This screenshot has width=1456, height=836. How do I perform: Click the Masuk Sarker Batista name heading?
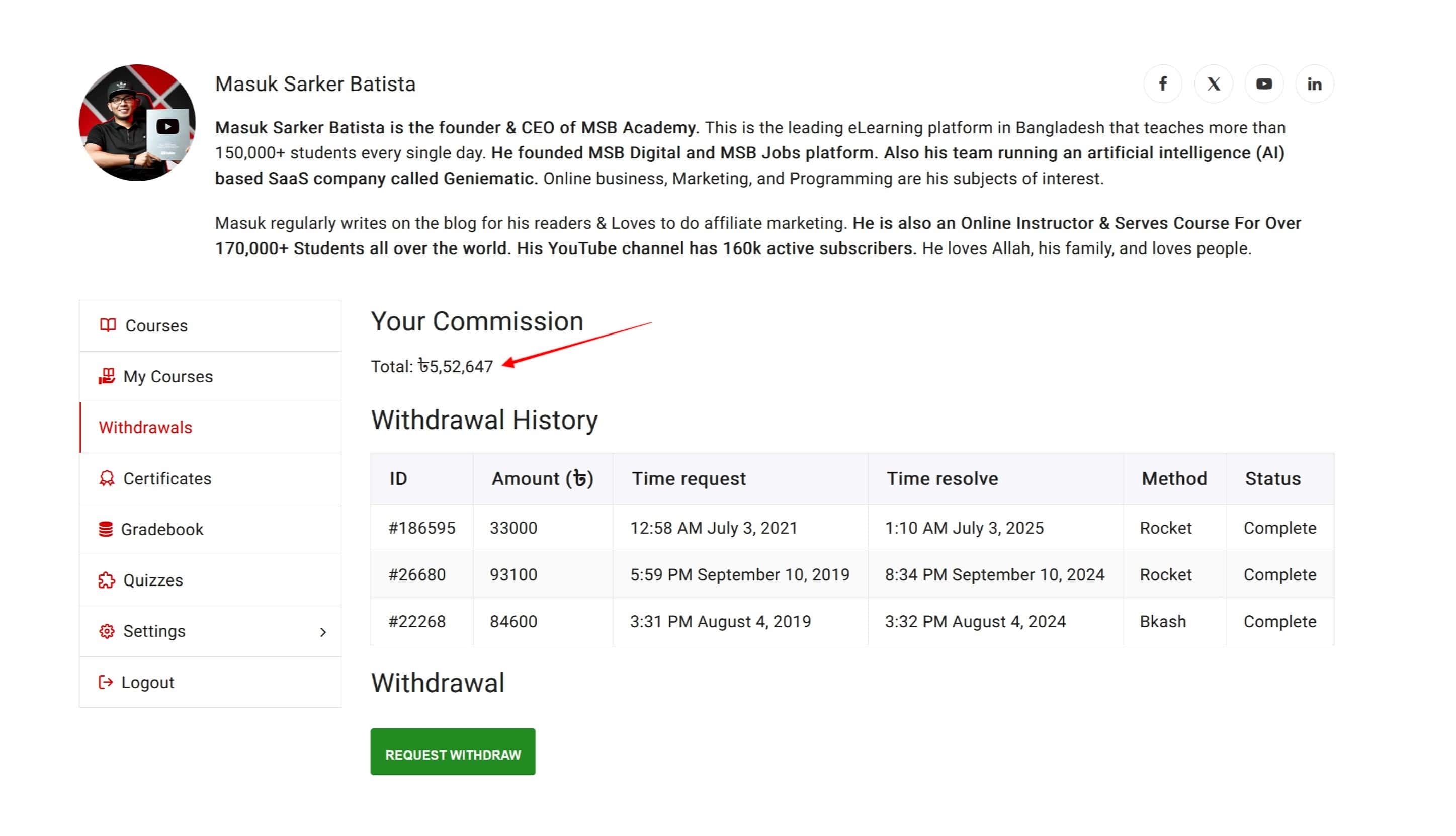point(315,84)
